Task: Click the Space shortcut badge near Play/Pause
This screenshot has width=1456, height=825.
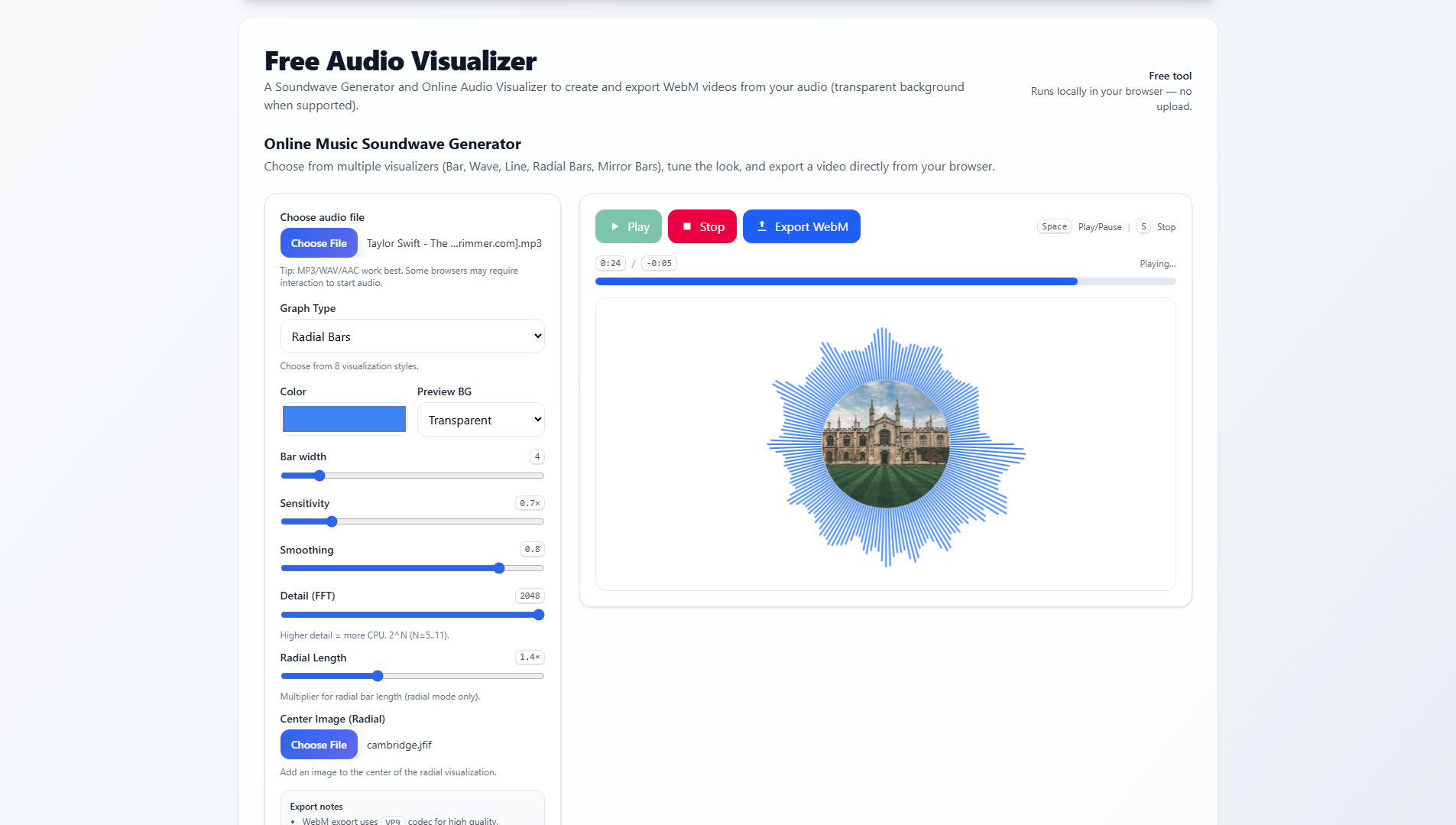Action: (1053, 226)
